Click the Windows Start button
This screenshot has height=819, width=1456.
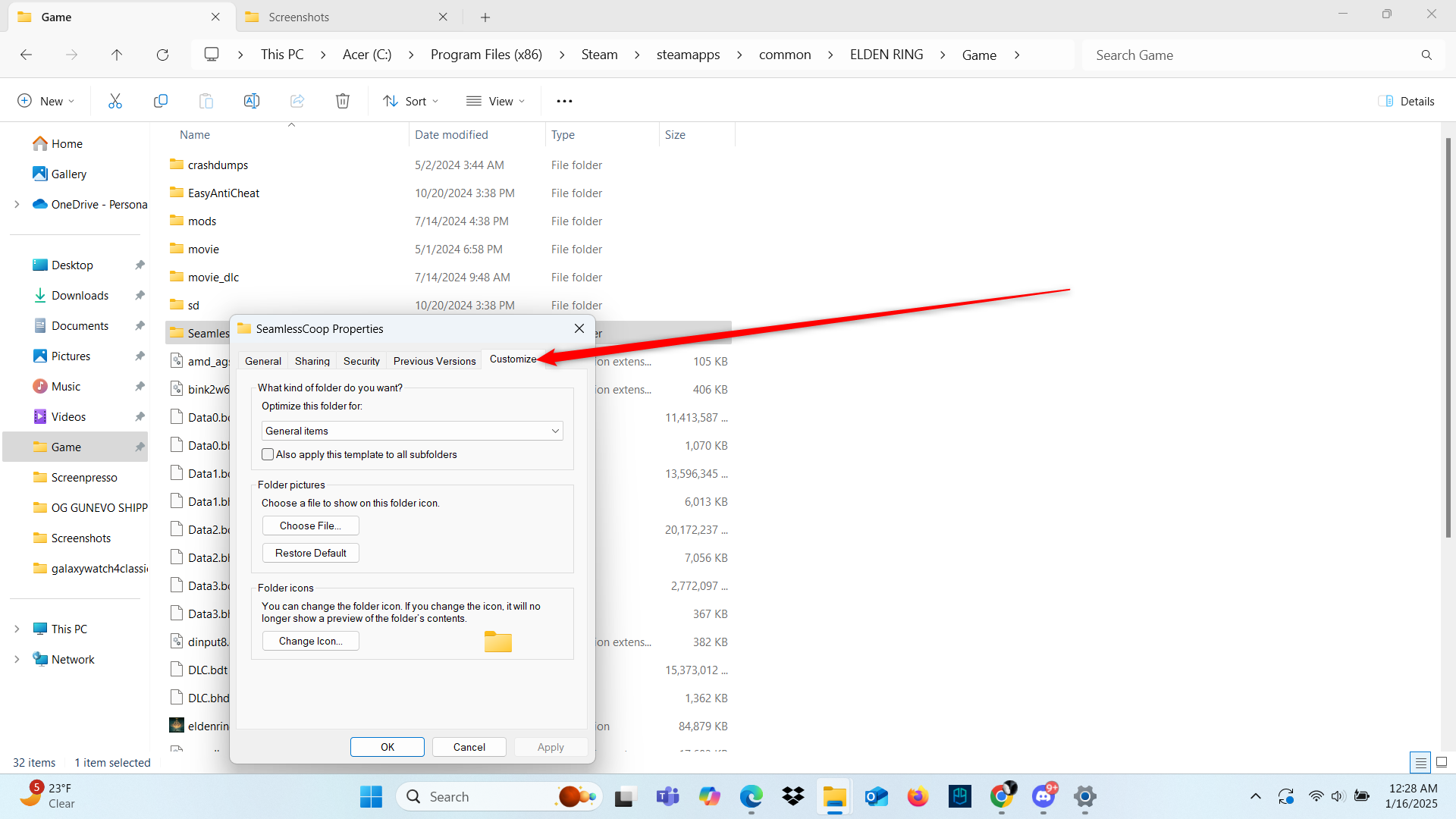371,797
